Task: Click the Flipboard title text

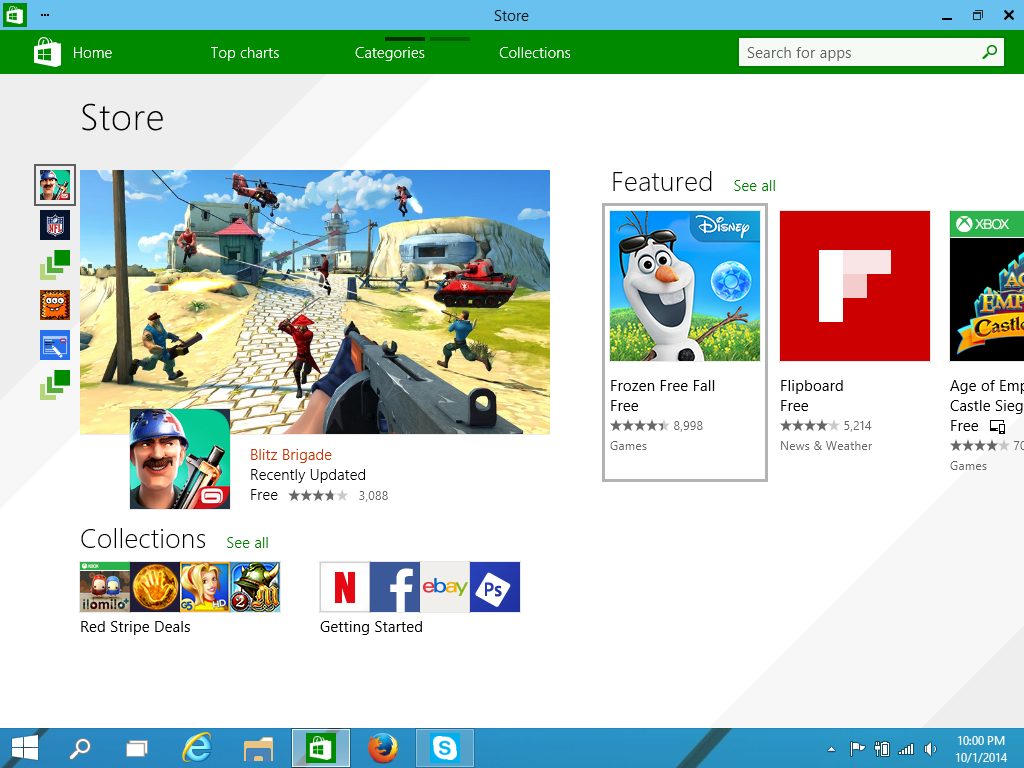Action: pos(812,386)
